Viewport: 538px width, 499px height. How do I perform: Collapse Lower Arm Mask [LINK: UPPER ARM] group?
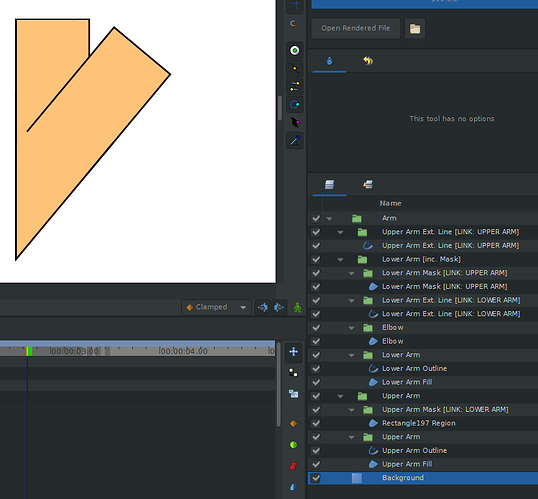[x=351, y=274]
